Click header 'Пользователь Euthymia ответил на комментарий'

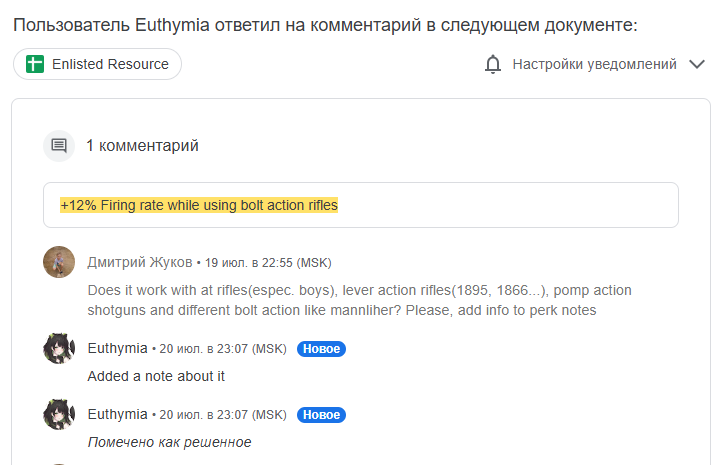[217, 25]
